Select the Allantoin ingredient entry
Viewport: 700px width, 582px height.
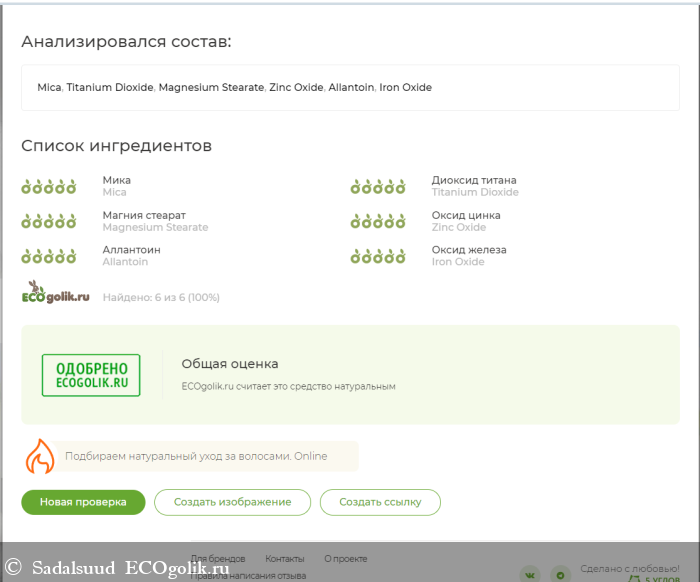[125, 256]
